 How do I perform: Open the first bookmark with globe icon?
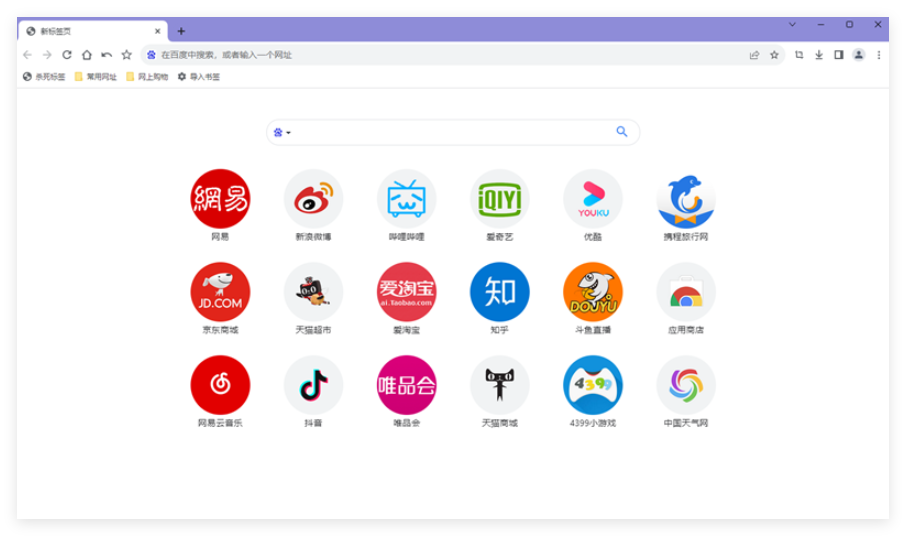[44, 76]
